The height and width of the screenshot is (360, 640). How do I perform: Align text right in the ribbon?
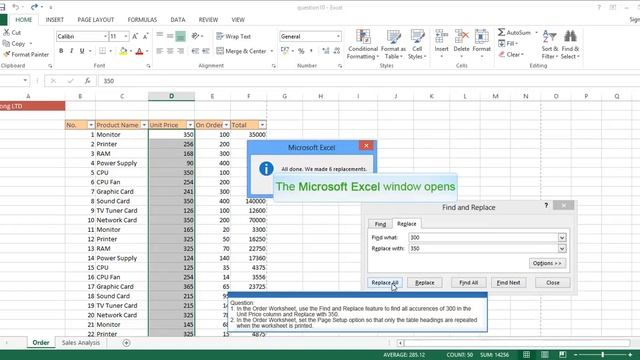point(180,51)
